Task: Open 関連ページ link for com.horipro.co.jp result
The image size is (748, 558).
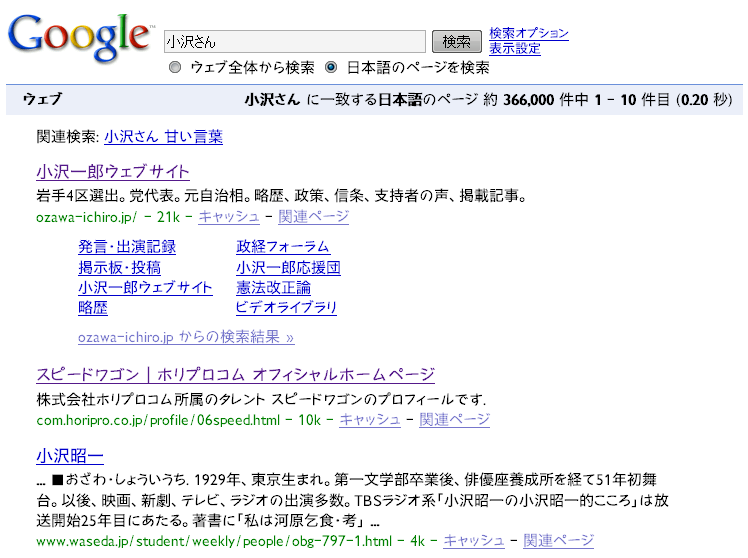Action: [454, 420]
